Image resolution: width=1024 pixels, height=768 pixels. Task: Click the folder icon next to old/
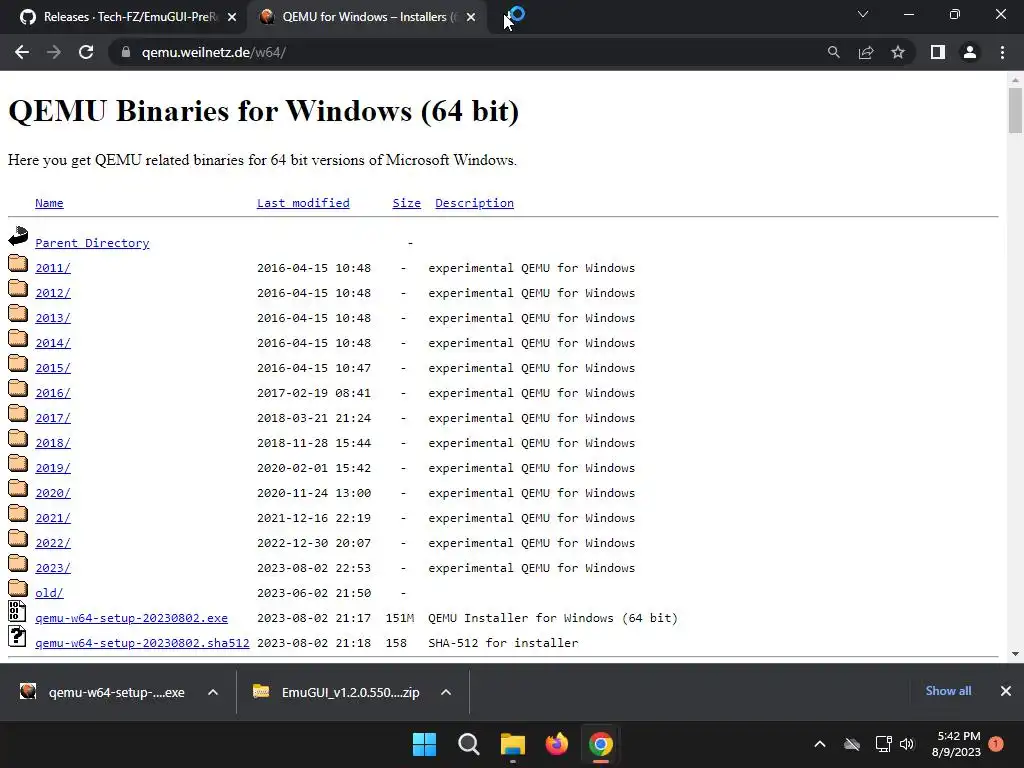point(18,588)
